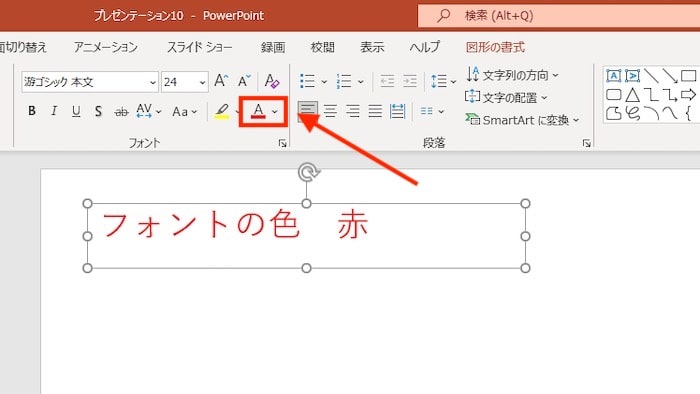Screen dimensions: 700x394
Task: Select vertical text box shape
Action: (x=633, y=76)
